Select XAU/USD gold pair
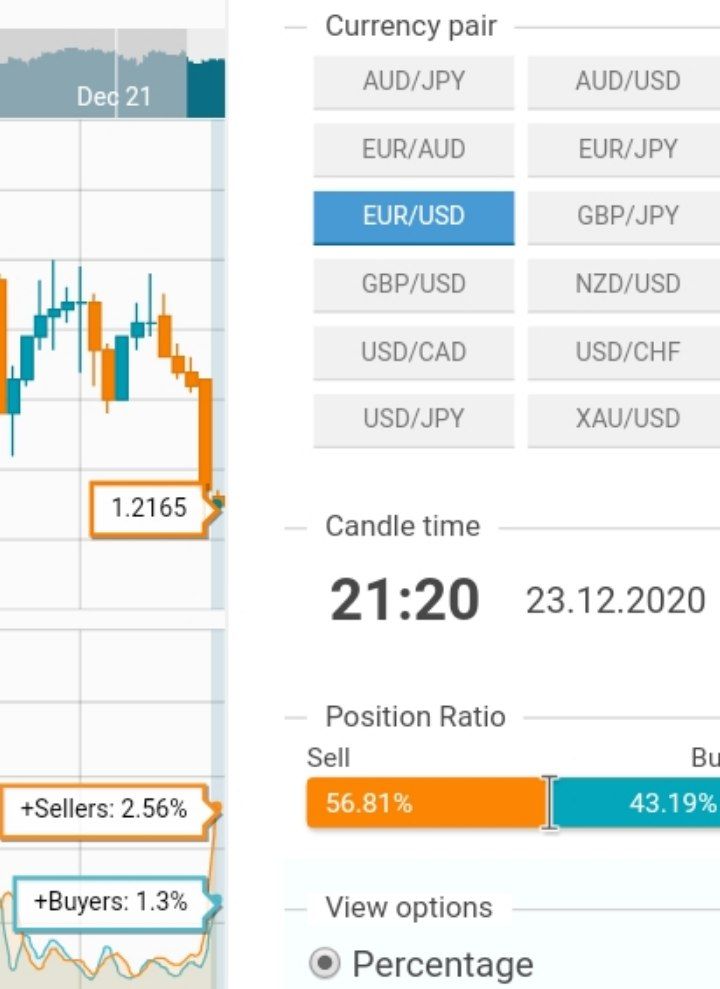Viewport: 720px width, 989px height. pos(627,418)
